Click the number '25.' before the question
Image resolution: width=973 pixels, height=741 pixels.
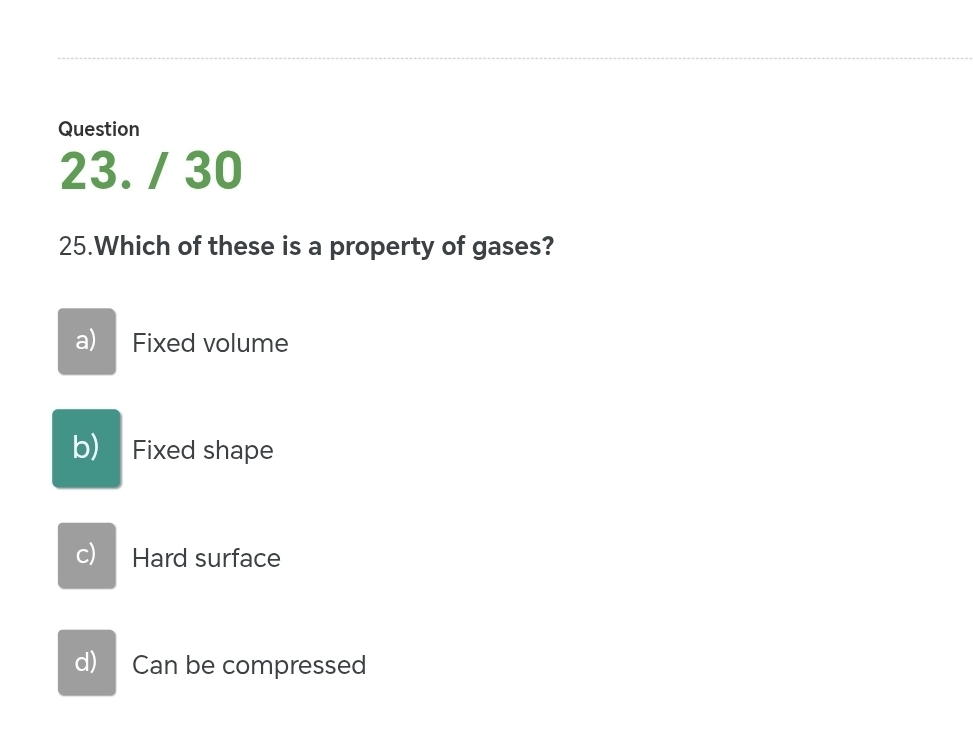pyautogui.click(x=75, y=246)
